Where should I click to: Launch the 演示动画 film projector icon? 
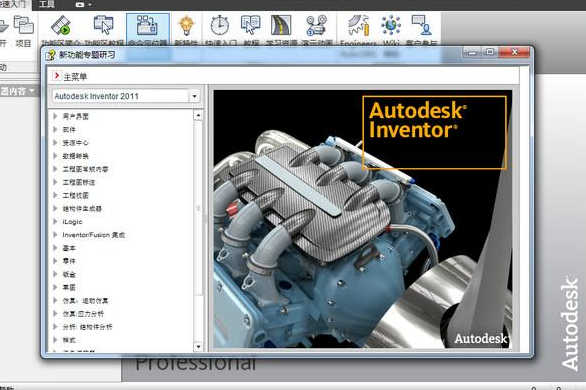pyautogui.click(x=316, y=26)
